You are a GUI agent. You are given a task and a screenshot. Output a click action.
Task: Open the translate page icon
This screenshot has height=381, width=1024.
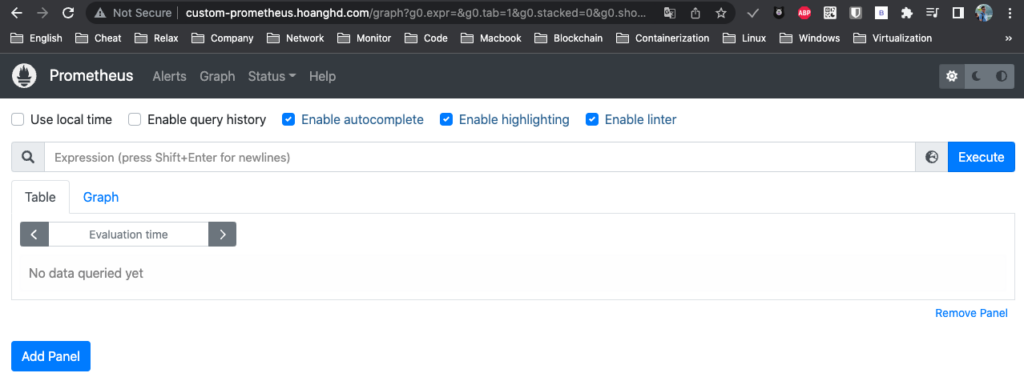[x=669, y=12]
